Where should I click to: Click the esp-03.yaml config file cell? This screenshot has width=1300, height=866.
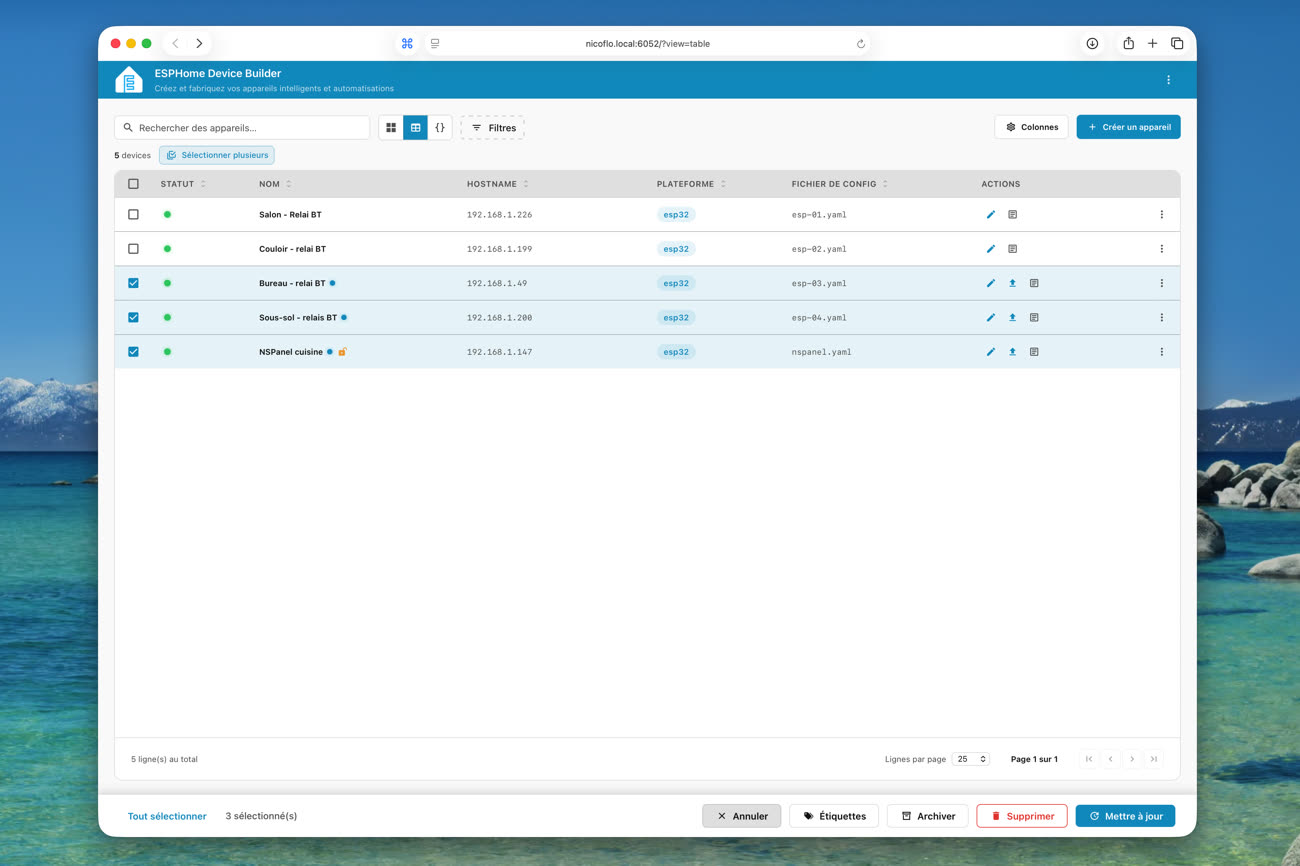819,283
